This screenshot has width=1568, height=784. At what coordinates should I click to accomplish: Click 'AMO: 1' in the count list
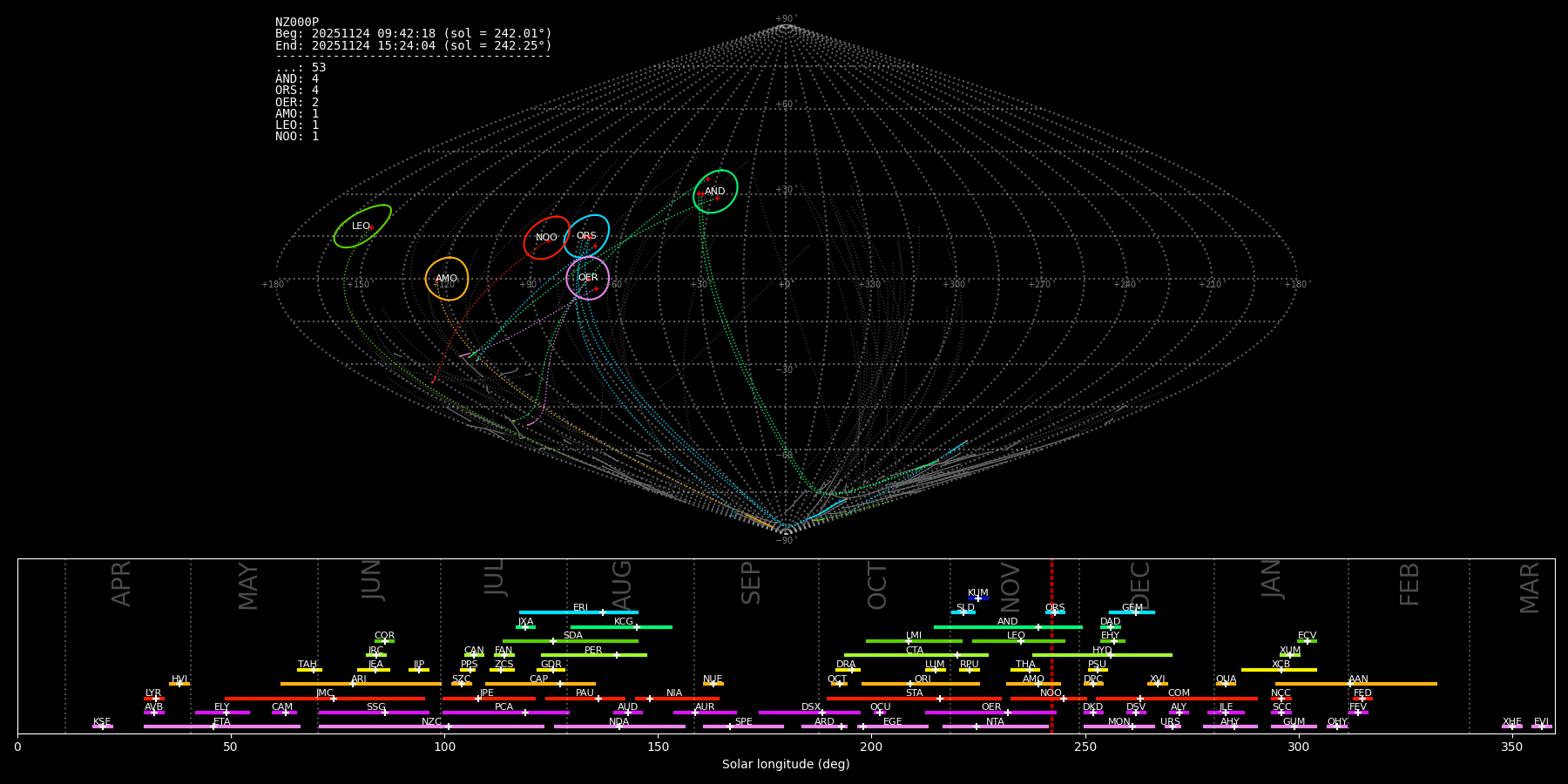pos(297,114)
